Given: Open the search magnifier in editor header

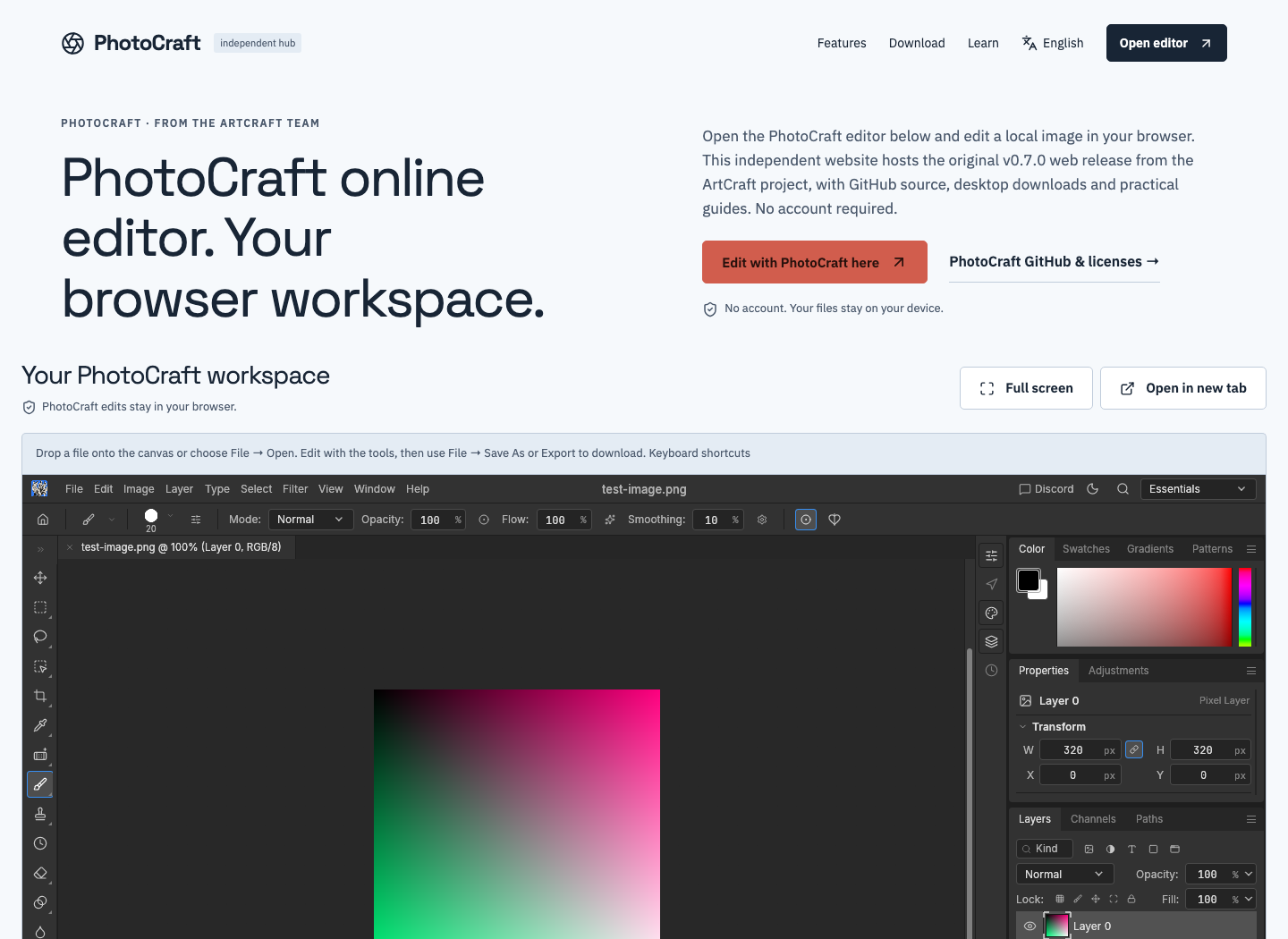Looking at the screenshot, I should coord(1123,489).
